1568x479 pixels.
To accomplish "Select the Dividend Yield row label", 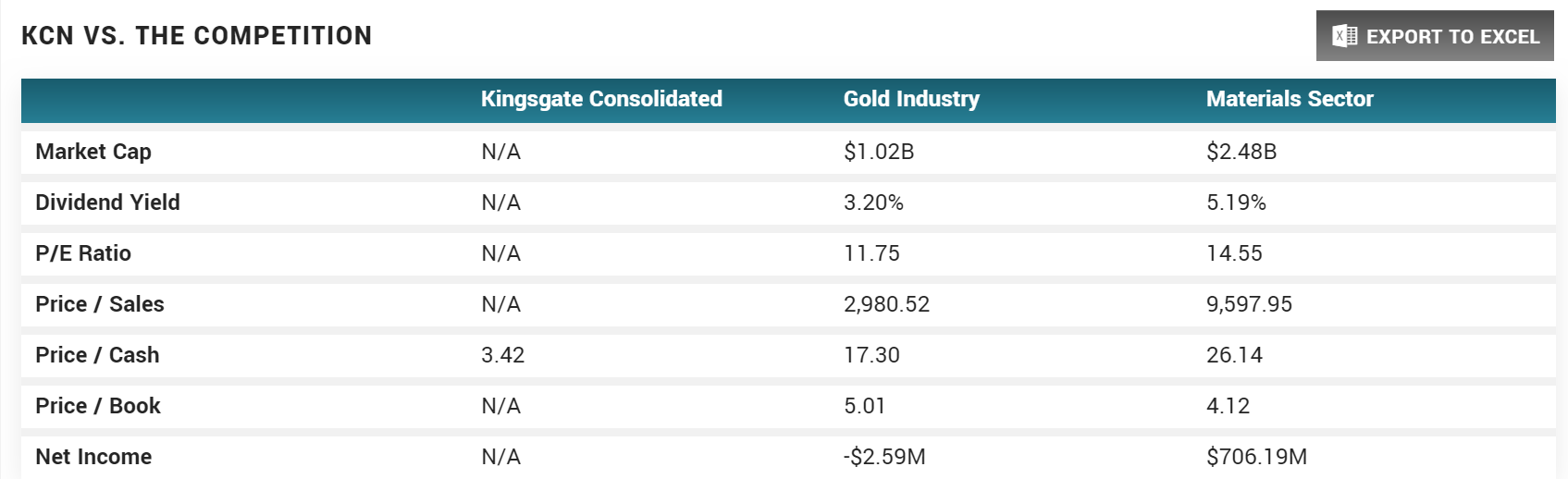I will point(107,203).
